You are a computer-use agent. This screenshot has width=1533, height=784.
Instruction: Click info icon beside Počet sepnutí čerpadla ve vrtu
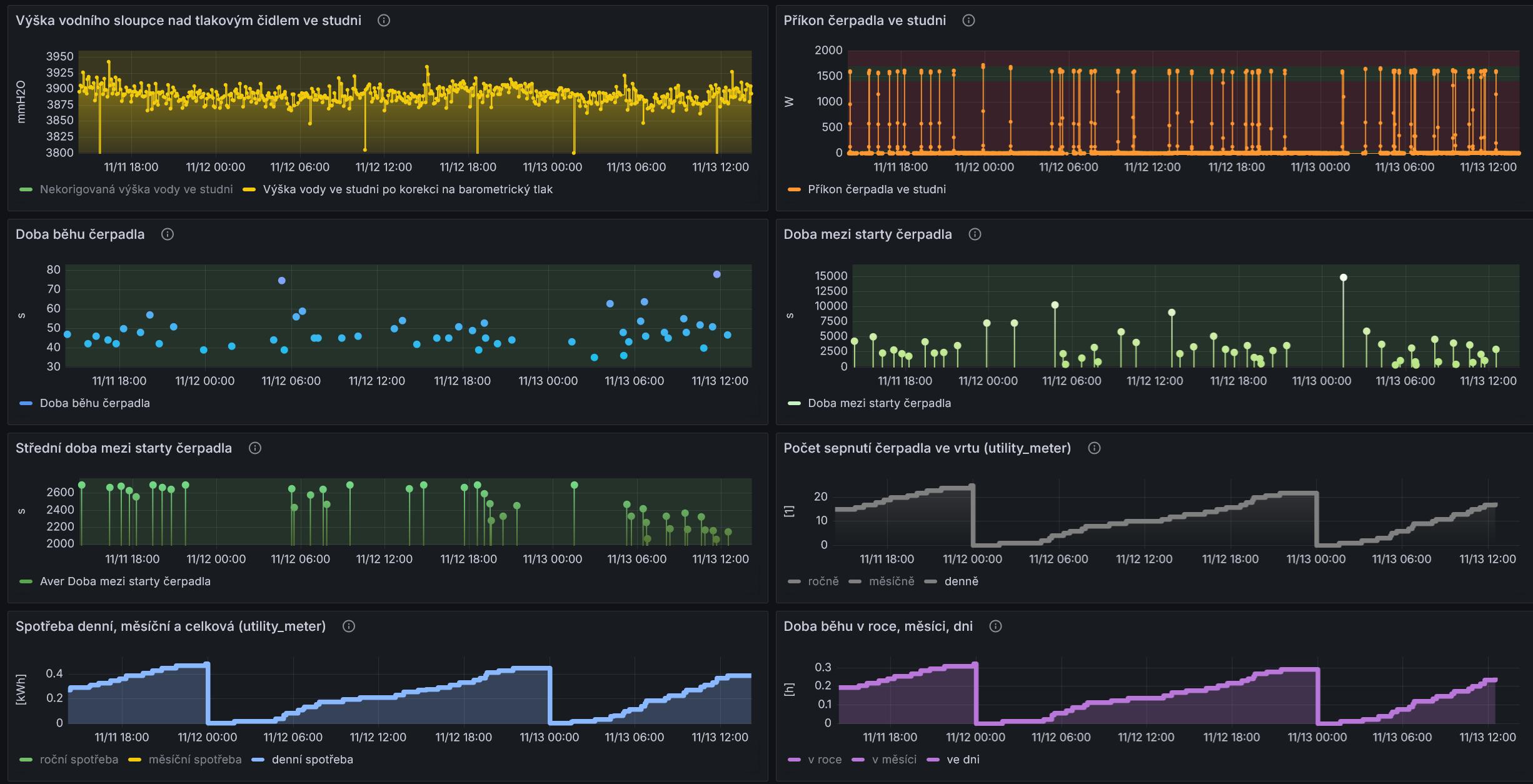(x=1094, y=448)
